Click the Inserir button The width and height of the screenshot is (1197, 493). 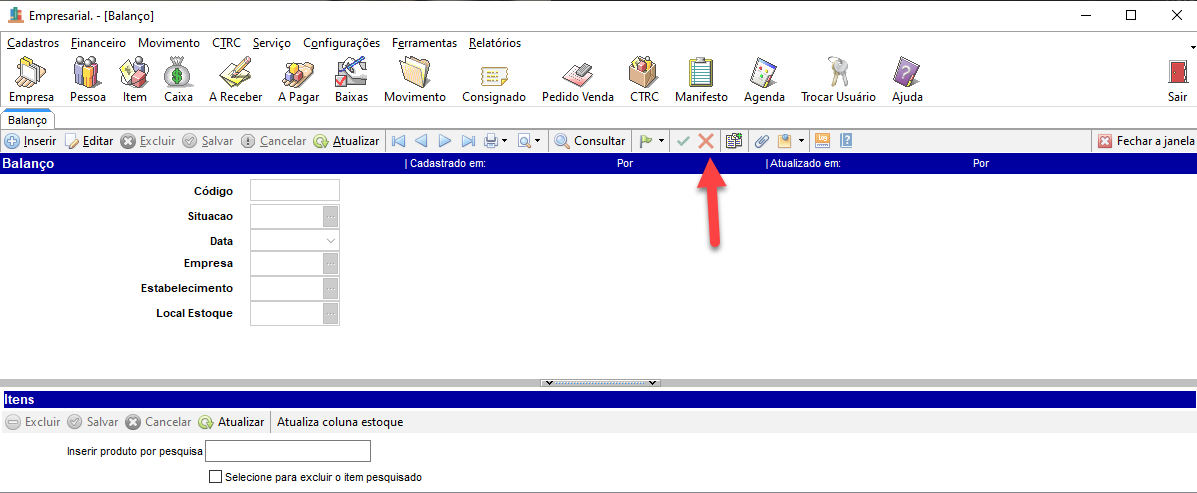[x=31, y=141]
